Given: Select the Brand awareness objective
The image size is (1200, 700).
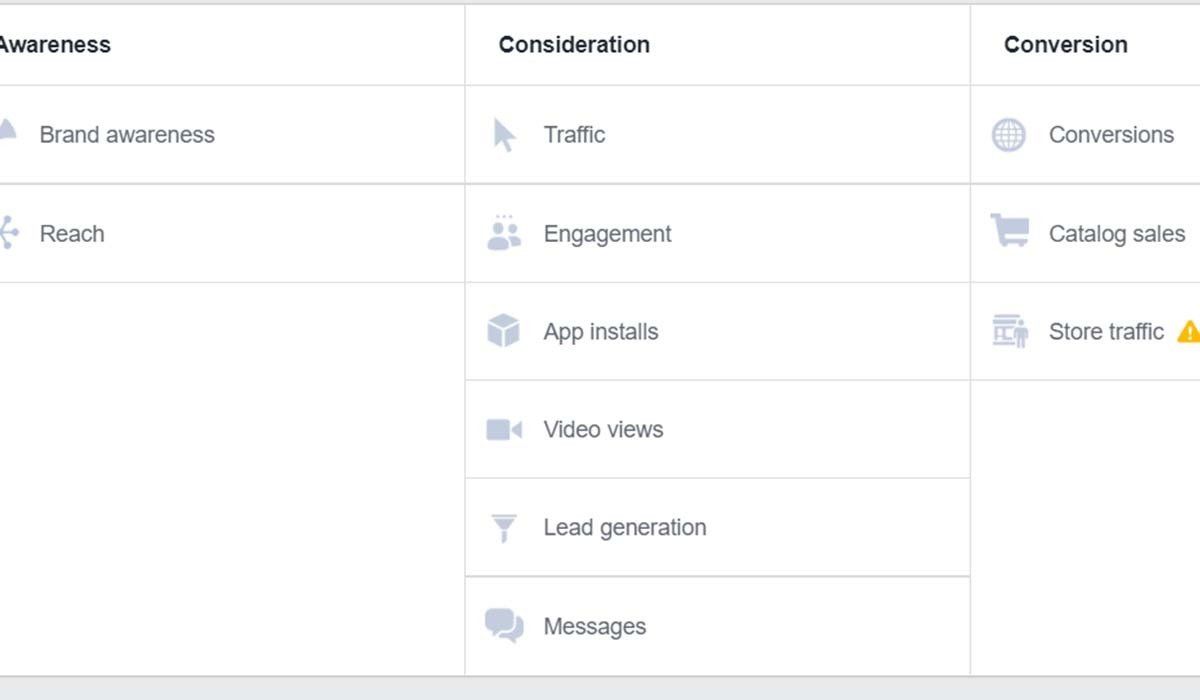Looking at the screenshot, I should [127, 135].
